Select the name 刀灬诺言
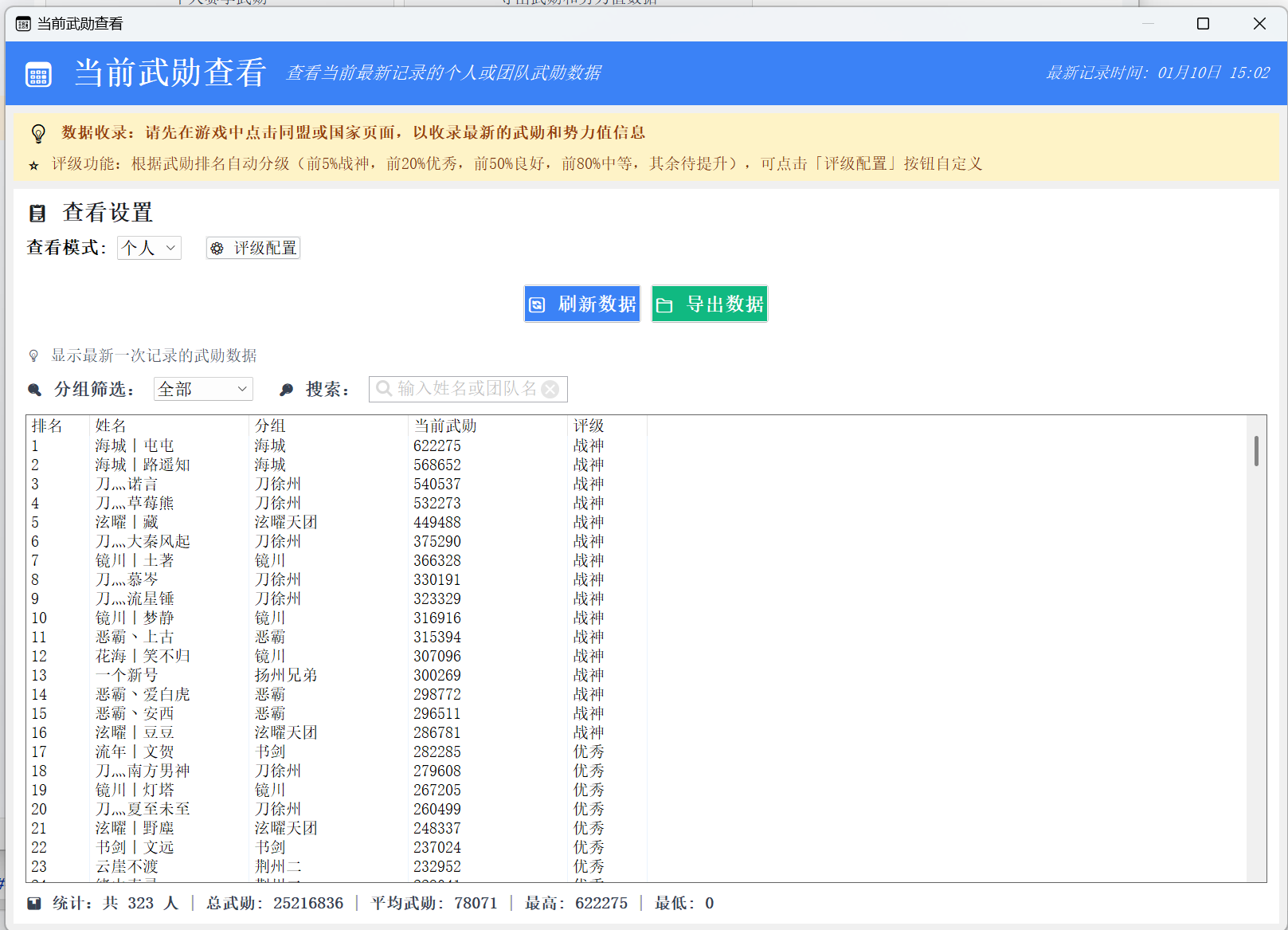Screen dimensions: 1288x930 tap(127, 484)
